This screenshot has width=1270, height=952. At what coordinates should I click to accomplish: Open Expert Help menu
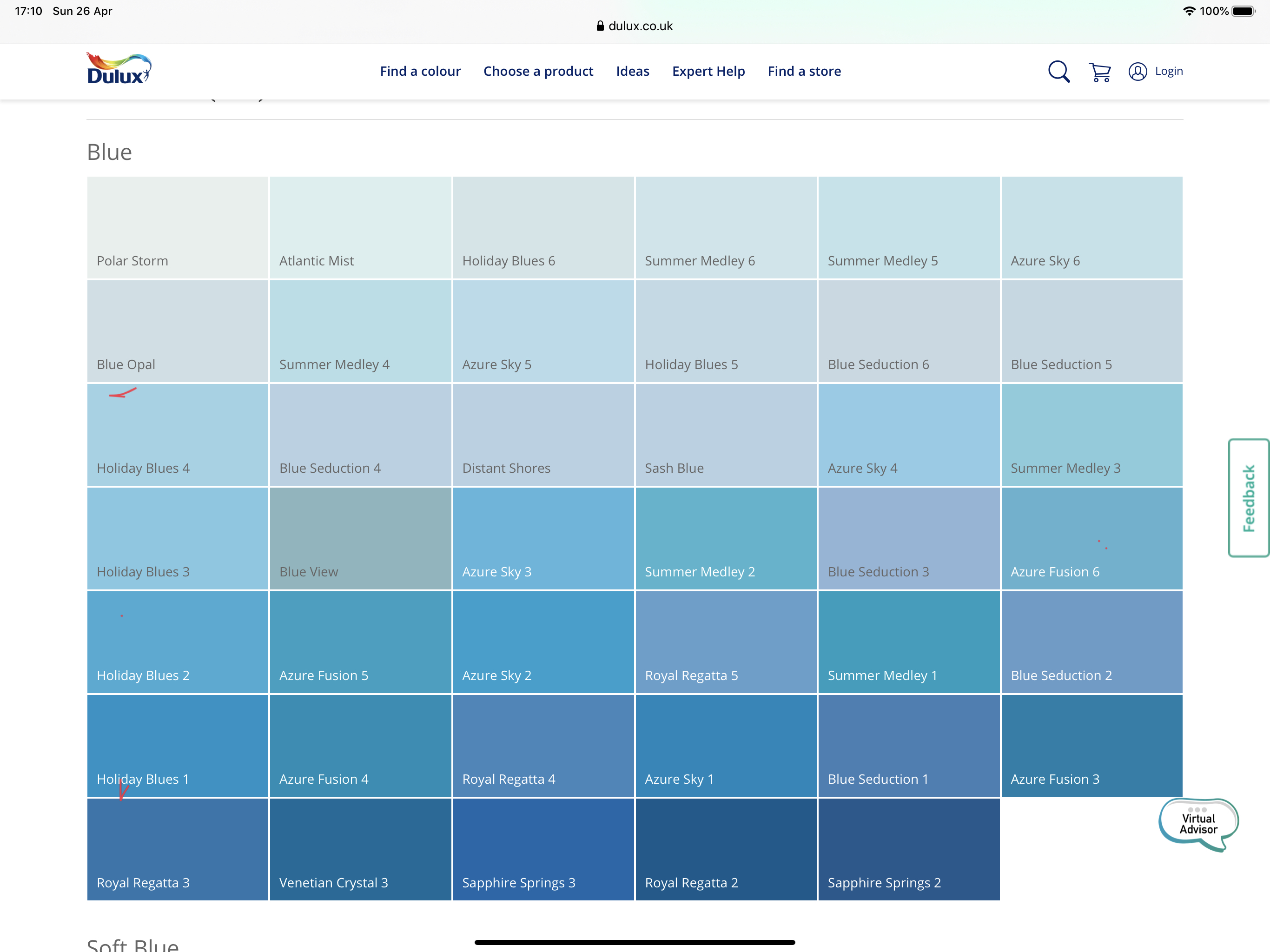pyautogui.click(x=708, y=71)
